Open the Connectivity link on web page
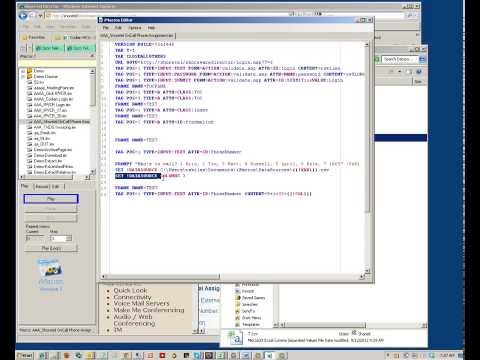This screenshot has width=480, height=360. click(x=132, y=297)
